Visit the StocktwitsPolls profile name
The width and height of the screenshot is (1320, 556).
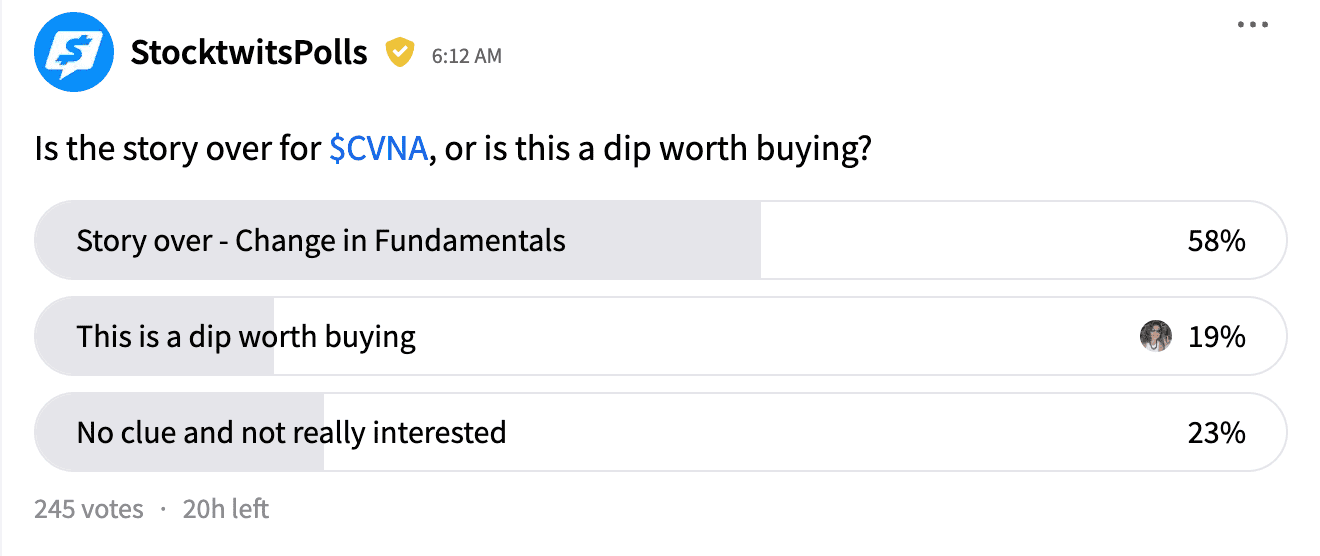pos(249,53)
